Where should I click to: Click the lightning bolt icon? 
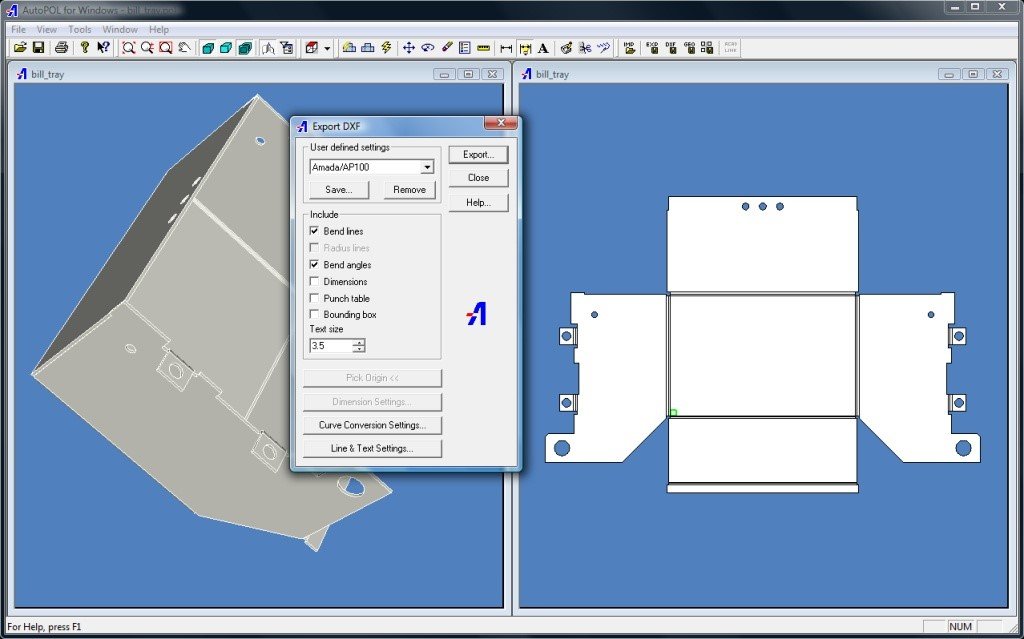(x=386, y=48)
